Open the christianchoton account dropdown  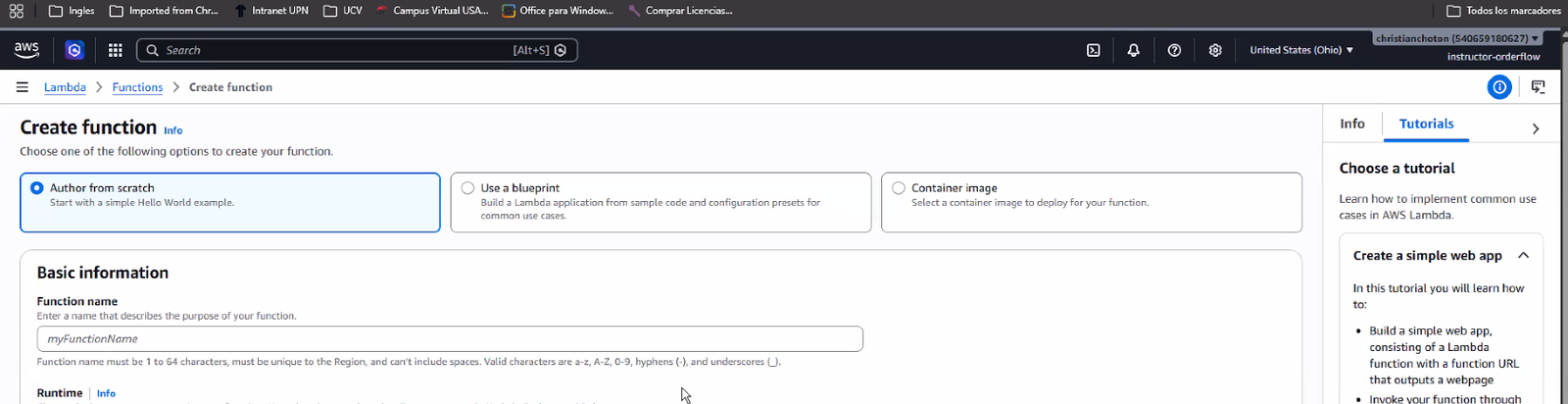pos(1456,38)
